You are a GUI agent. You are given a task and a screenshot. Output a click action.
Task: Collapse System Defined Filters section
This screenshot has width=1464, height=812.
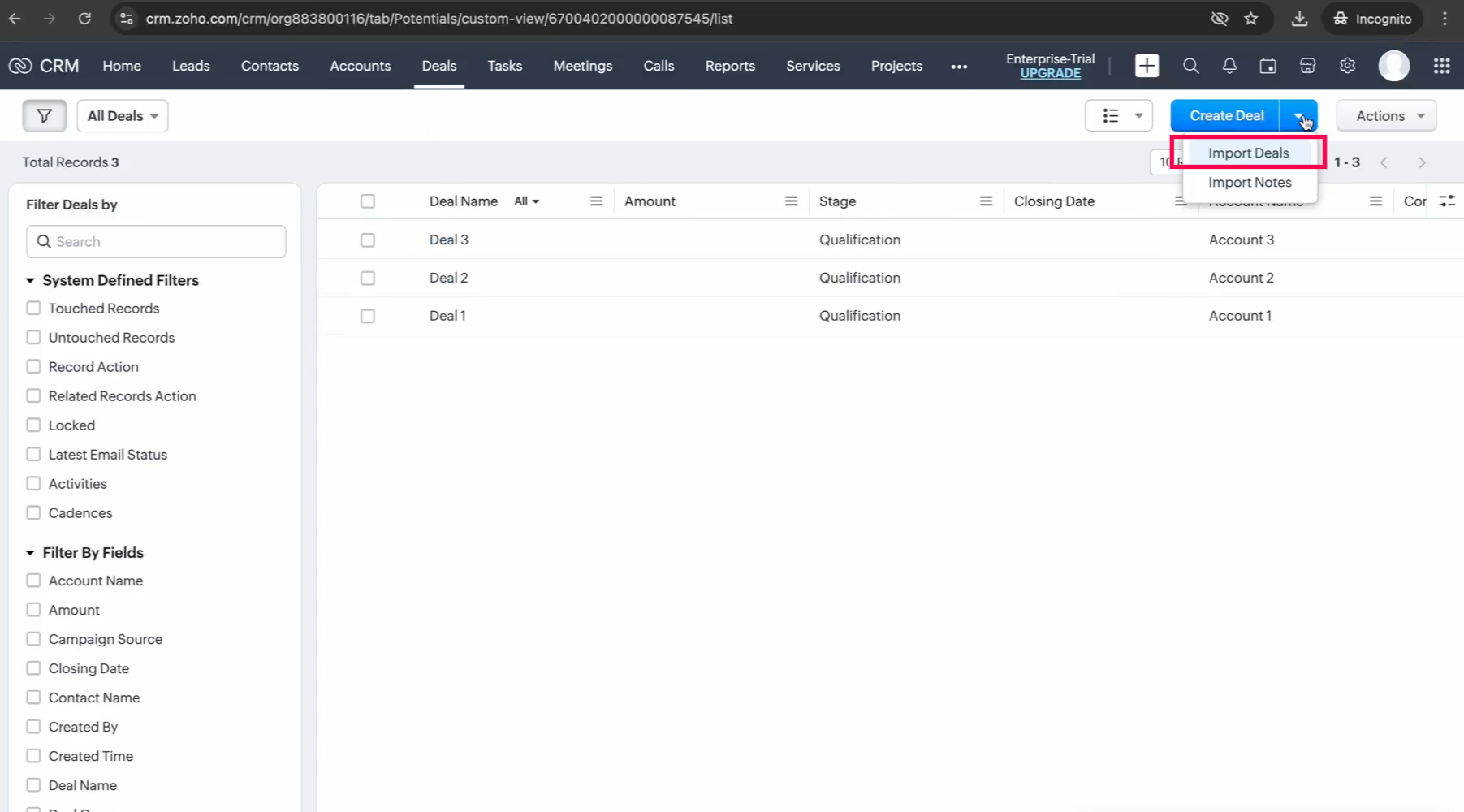(30, 280)
